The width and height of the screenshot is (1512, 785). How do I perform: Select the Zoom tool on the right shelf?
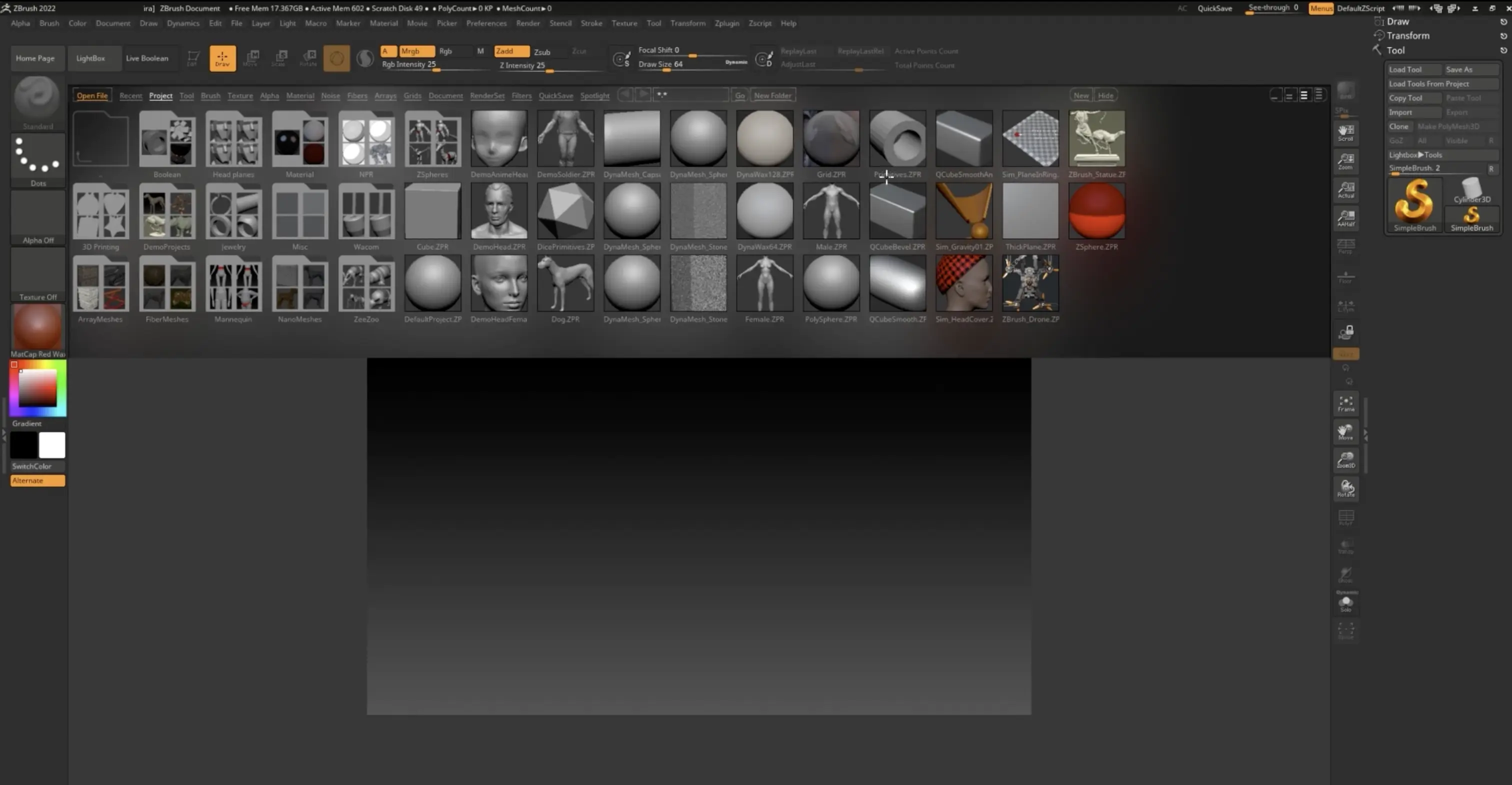click(x=1345, y=162)
